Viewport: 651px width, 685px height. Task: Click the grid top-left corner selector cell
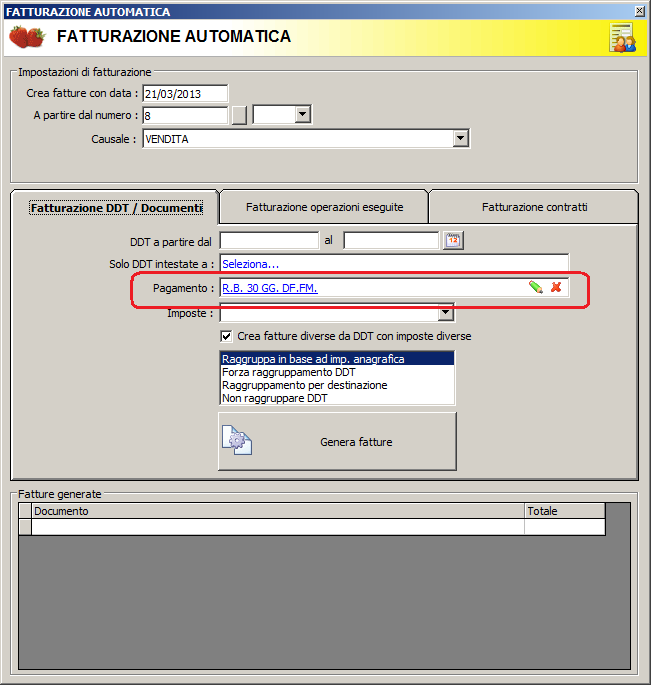tap(25, 511)
